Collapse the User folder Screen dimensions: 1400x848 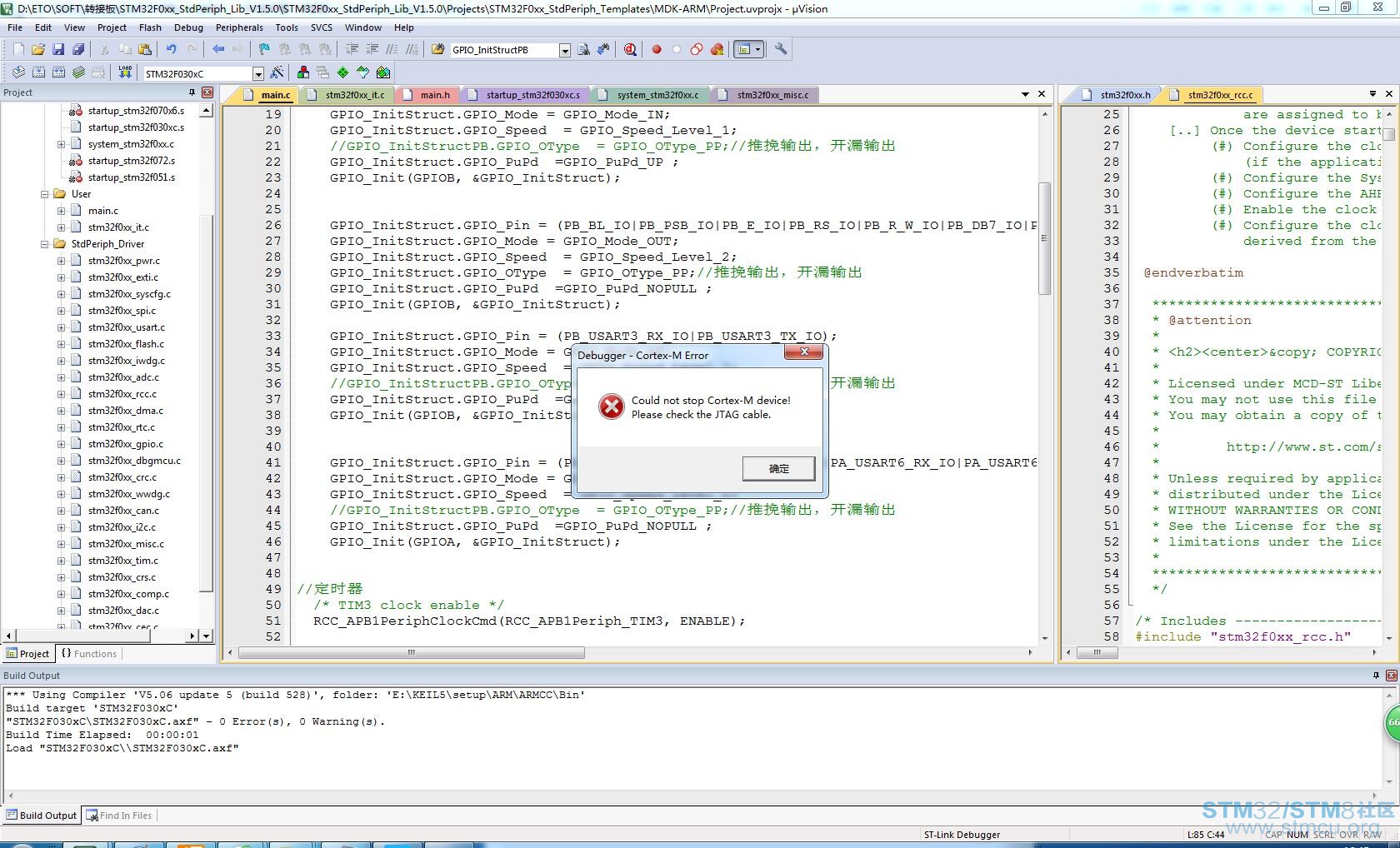tap(45, 194)
